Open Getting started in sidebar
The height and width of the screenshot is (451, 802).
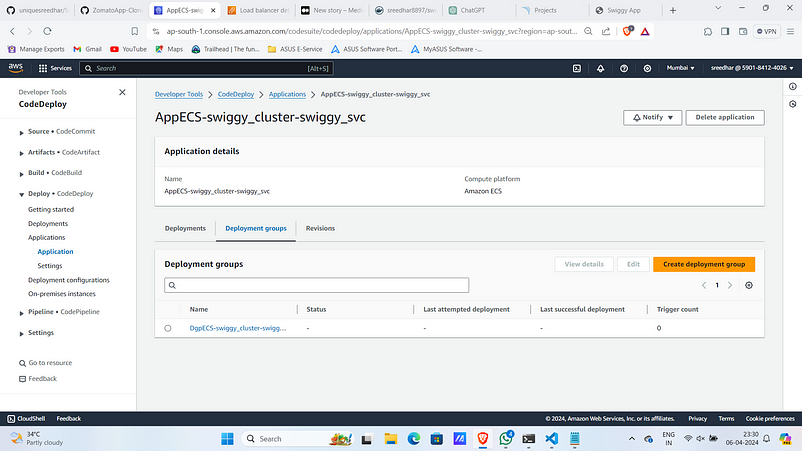51,210
